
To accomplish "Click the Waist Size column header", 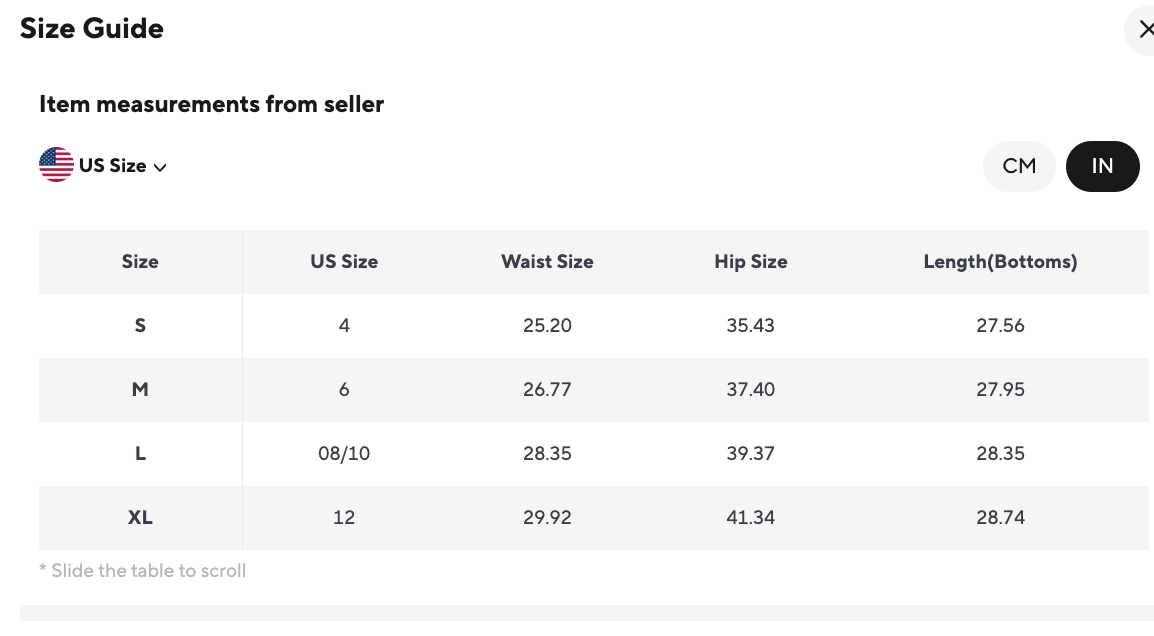I will click(547, 262).
